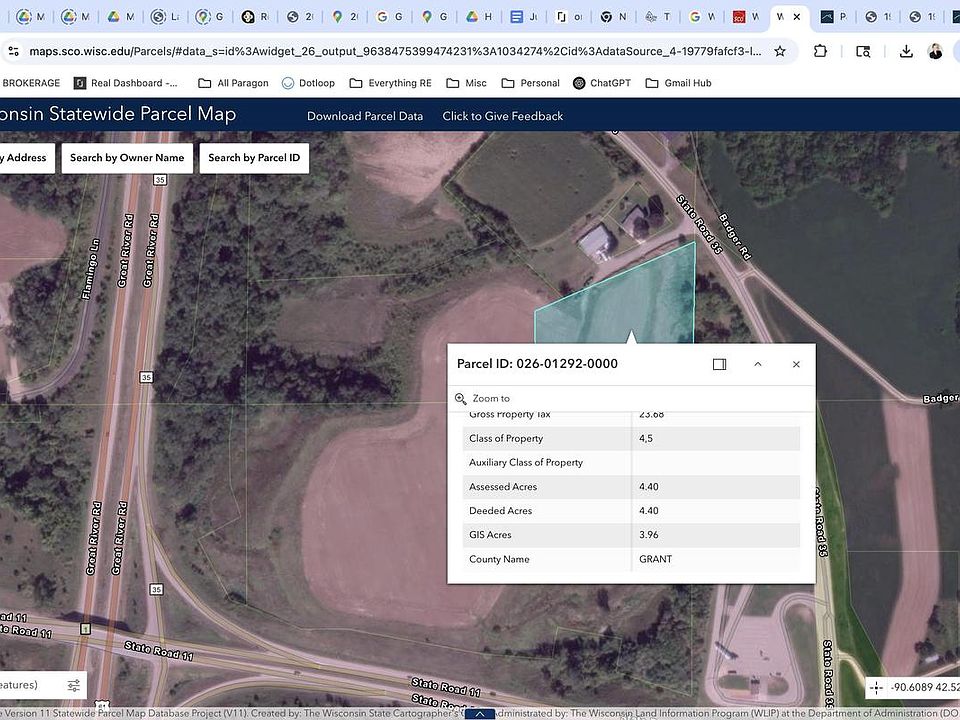Open Search by Owner Name

(127, 158)
